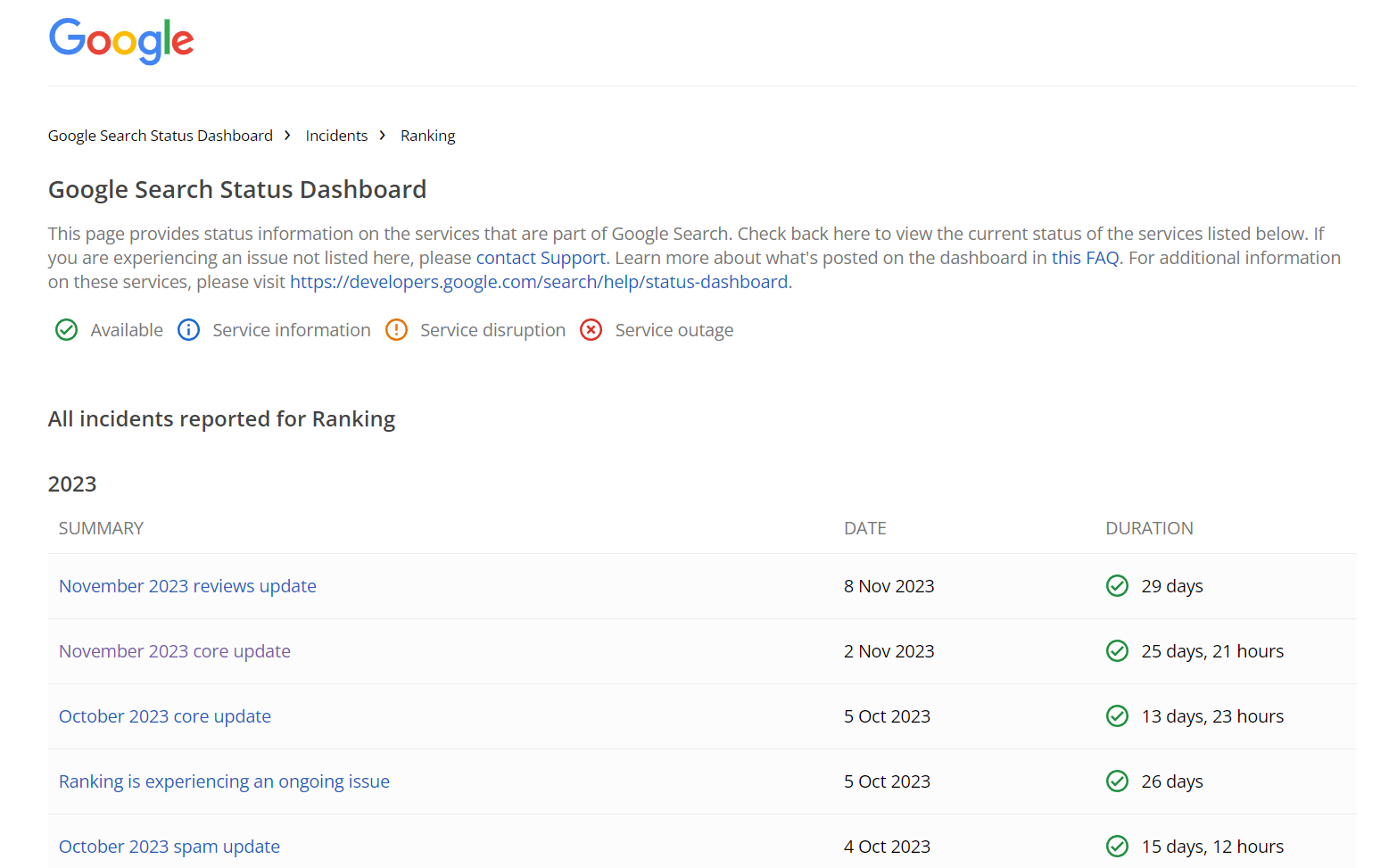Click the 'Service information' legend label

(x=292, y=330)
